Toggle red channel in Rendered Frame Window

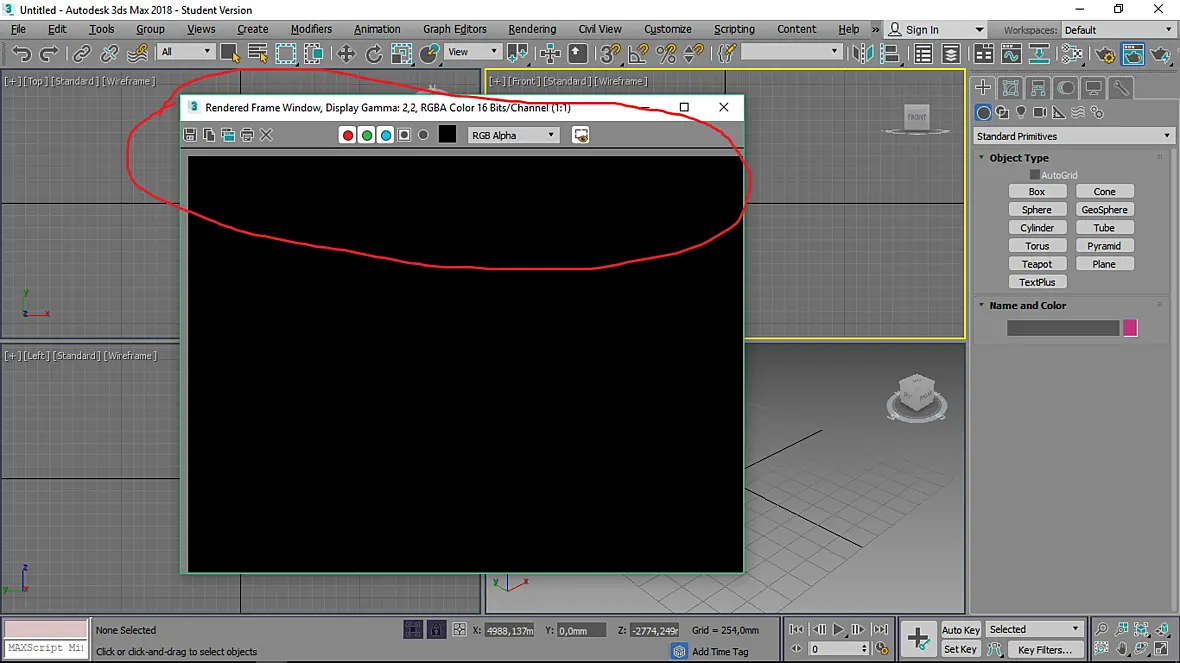pyautogui.click(x=348, y=135)
